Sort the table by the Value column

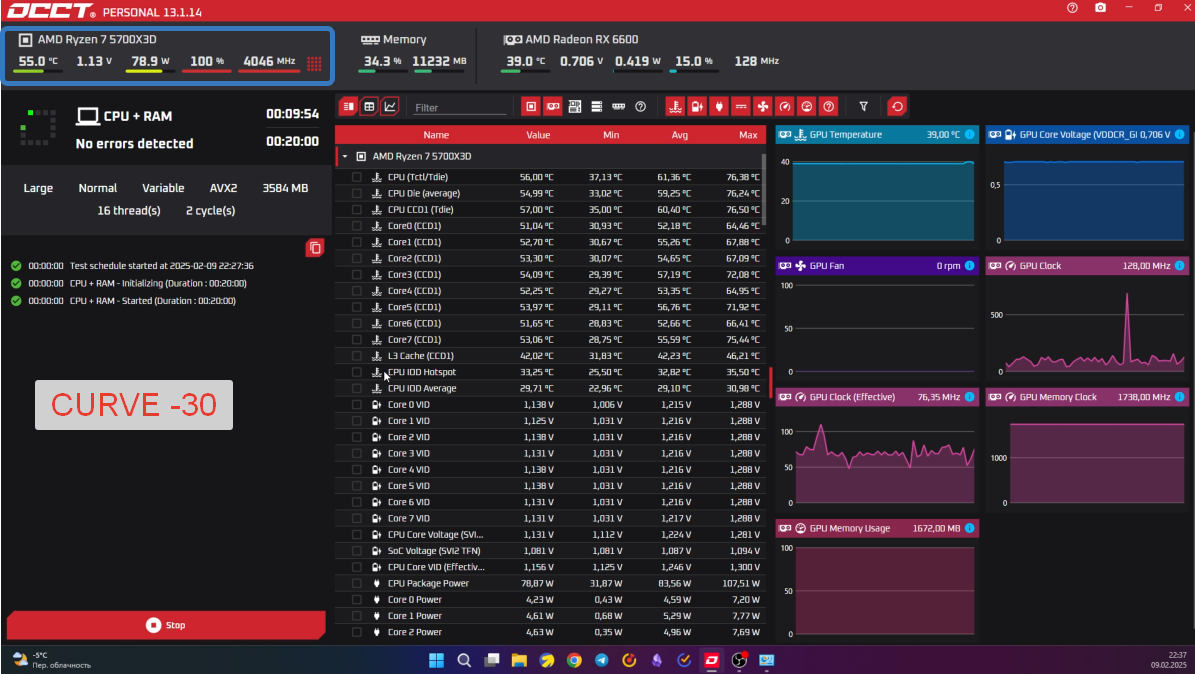tap(538, 135)
